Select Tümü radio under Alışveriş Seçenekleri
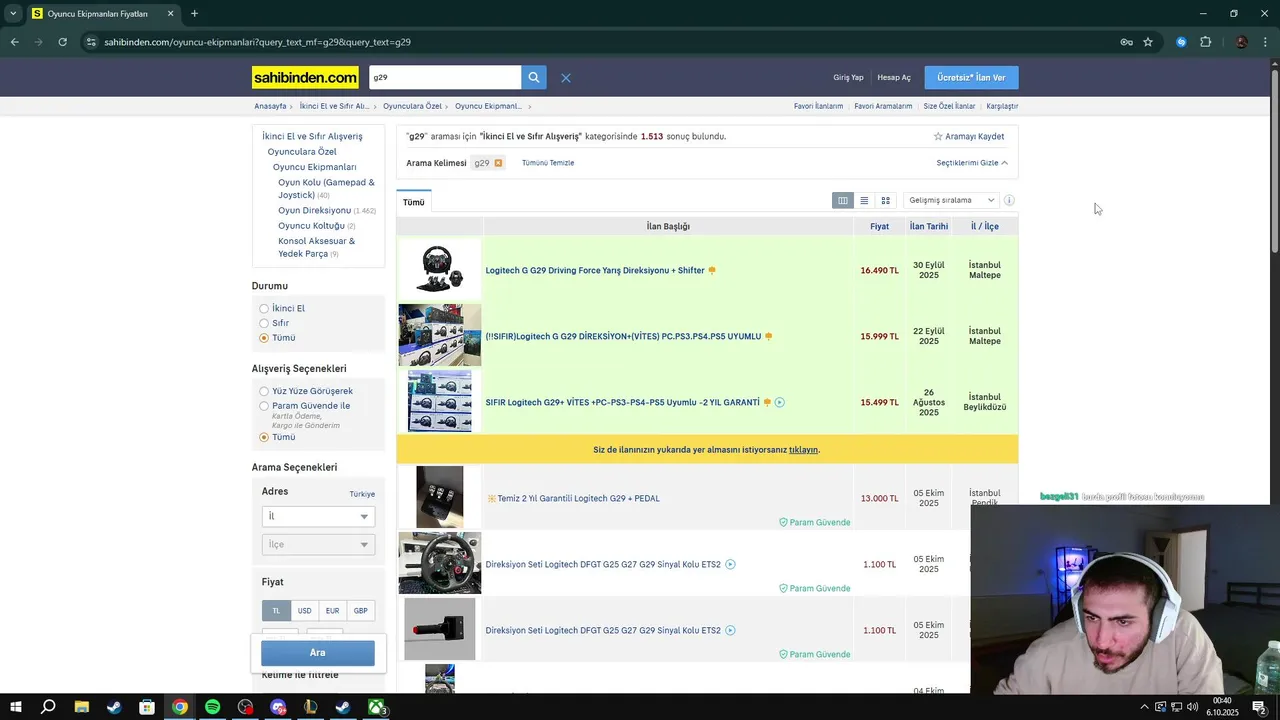The image size is (1280, 720). (x=264, y=437)
